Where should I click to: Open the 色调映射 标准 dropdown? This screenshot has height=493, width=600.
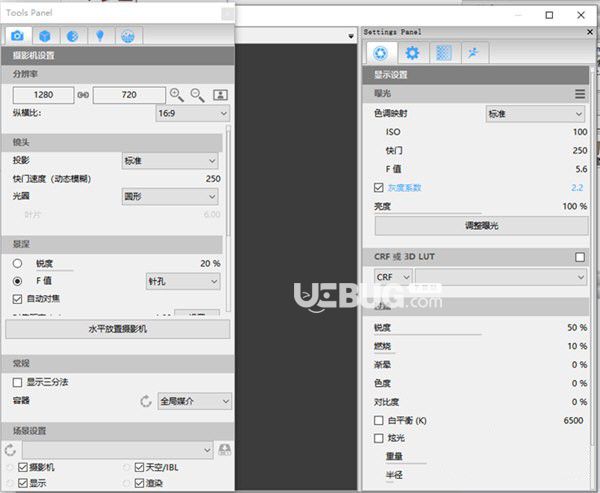tap(535, 114)
